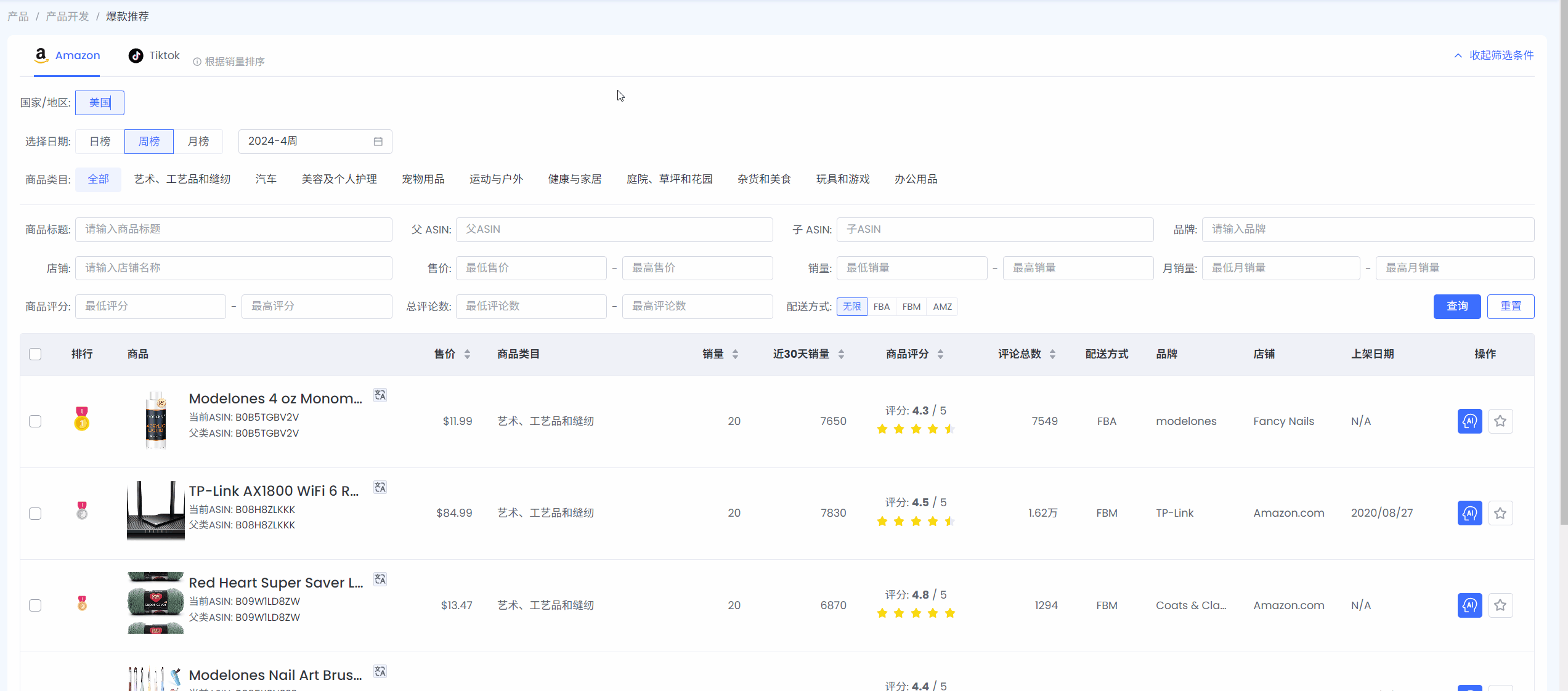Collapse filters via 收起筛选条件

tap(1494, 55)
